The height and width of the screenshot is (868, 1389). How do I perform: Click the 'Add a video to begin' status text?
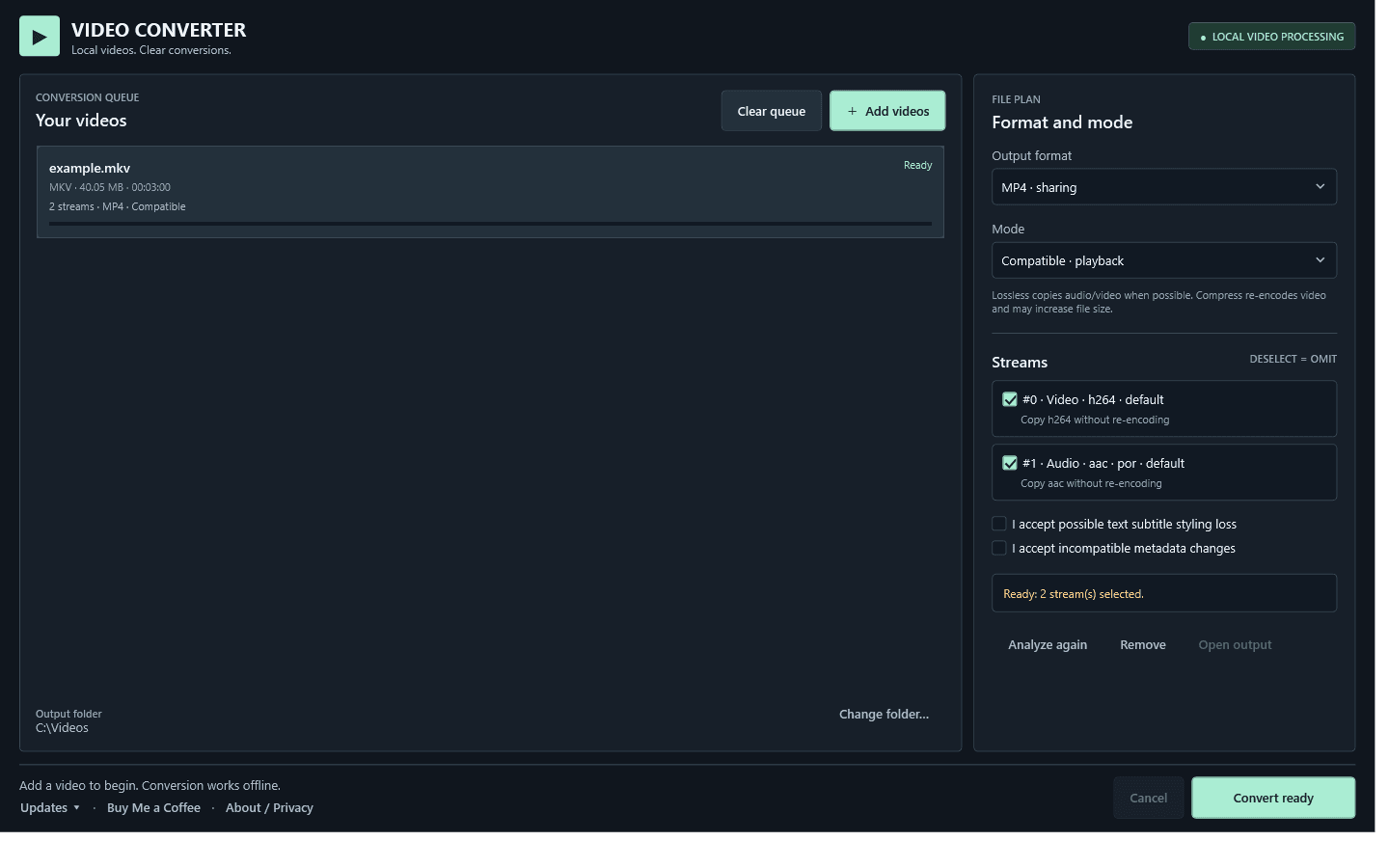point(150,785)
